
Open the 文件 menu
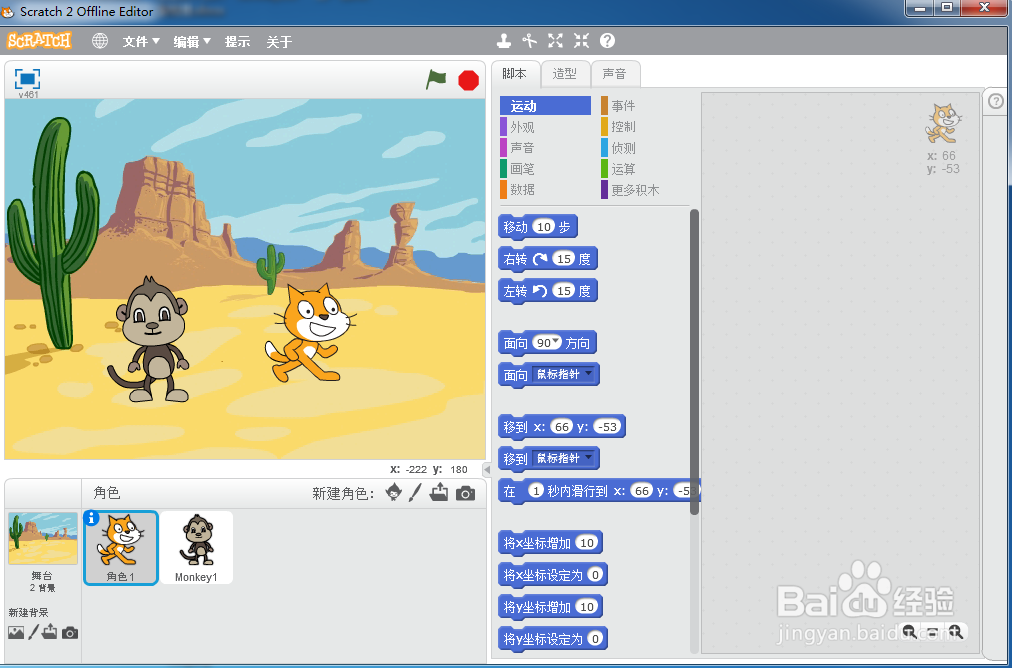click(x=141, y=42)
